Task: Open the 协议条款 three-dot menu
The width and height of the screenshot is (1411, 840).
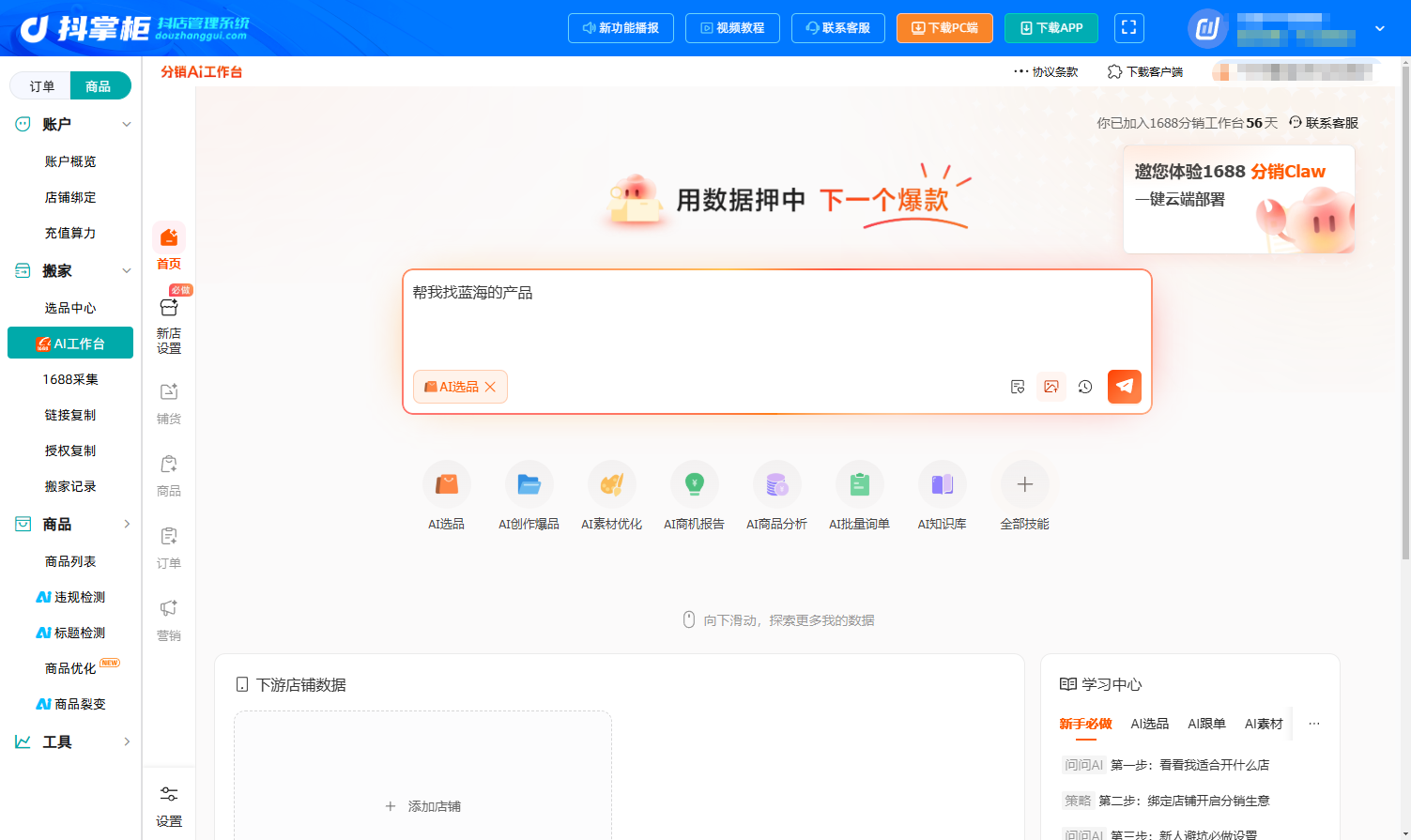Action: [x=1046, y=71]
